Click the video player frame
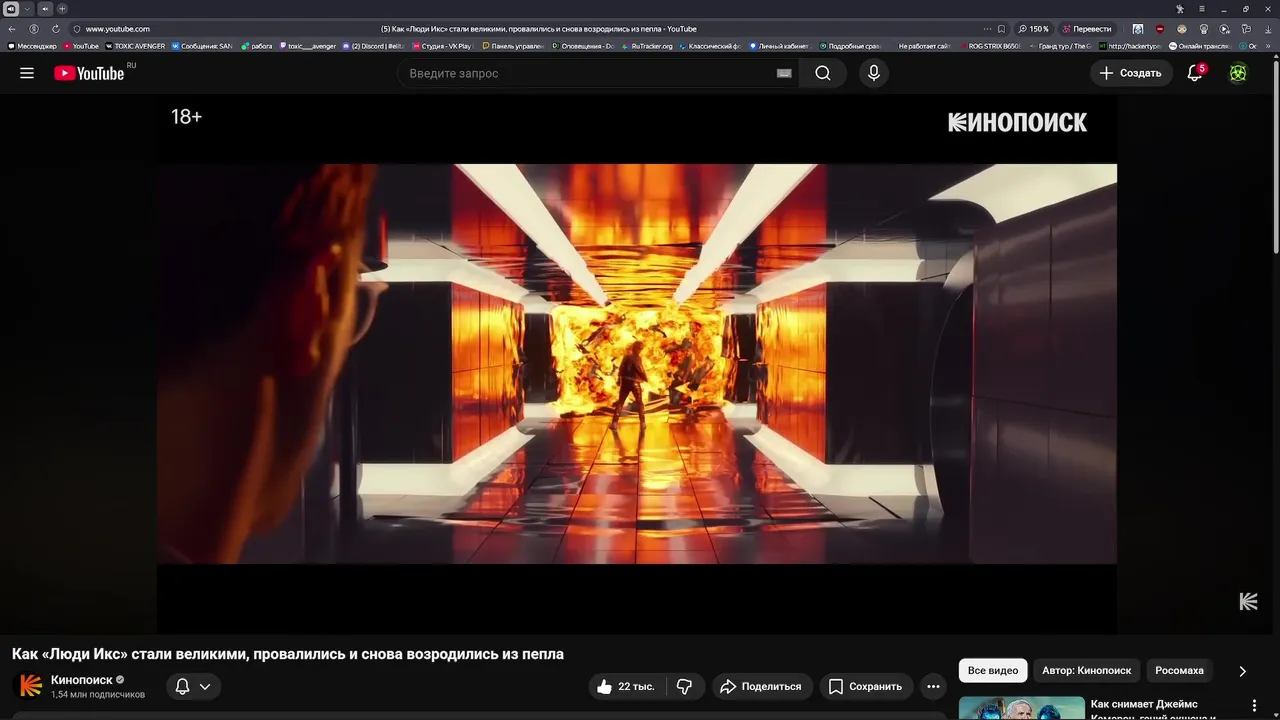1280x720 pixels. 637,364
